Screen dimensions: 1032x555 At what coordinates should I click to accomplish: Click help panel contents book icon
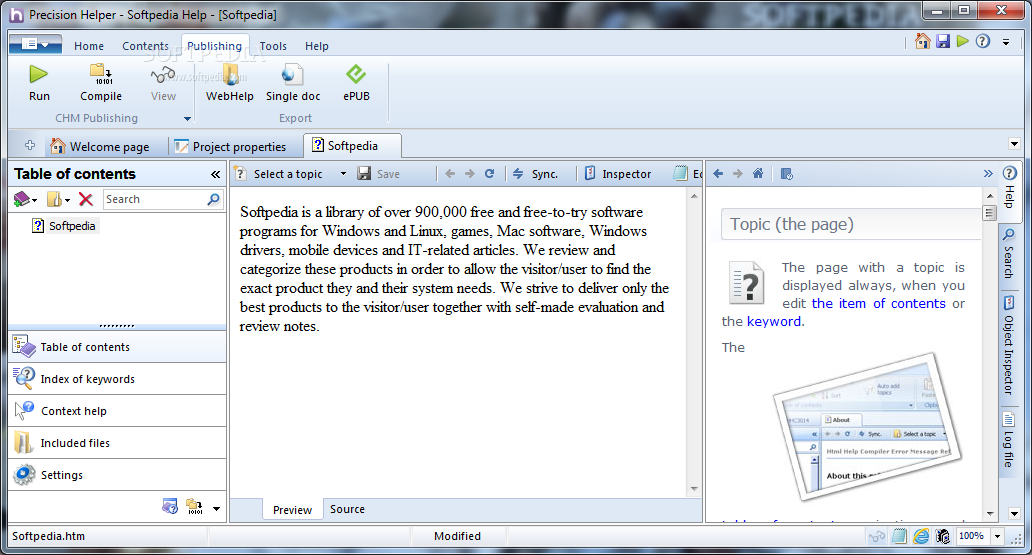point(787,174)
